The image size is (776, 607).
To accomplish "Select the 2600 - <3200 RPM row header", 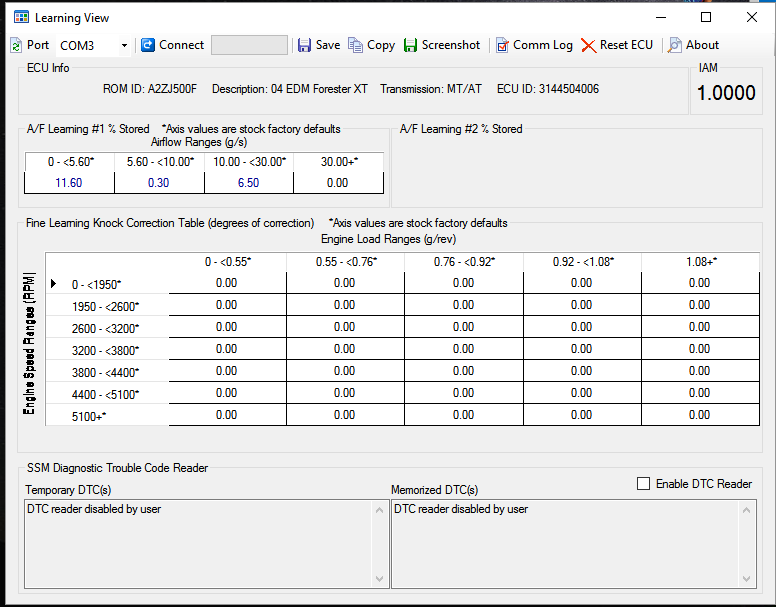I will point(107,328).
